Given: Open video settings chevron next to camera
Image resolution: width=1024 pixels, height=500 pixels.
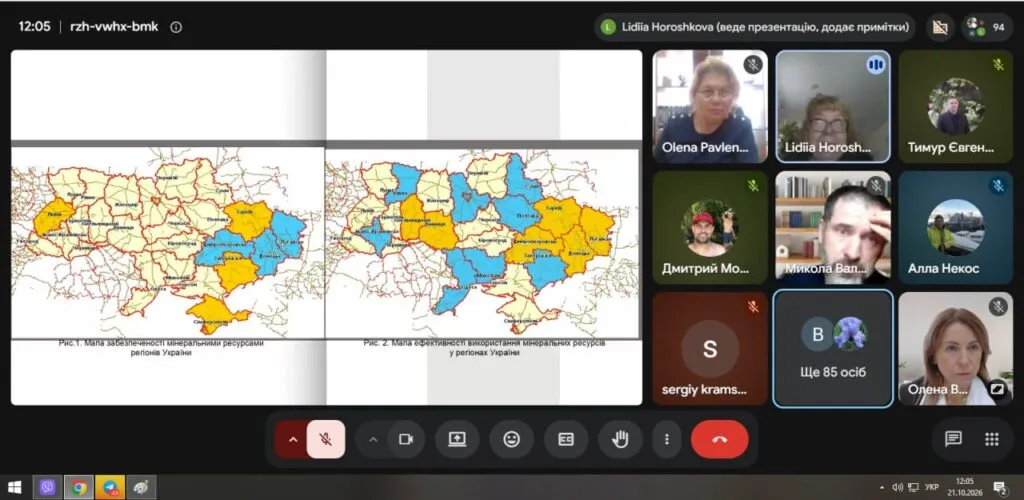Looking at the screenshot, I should click(x=373, y=439).
